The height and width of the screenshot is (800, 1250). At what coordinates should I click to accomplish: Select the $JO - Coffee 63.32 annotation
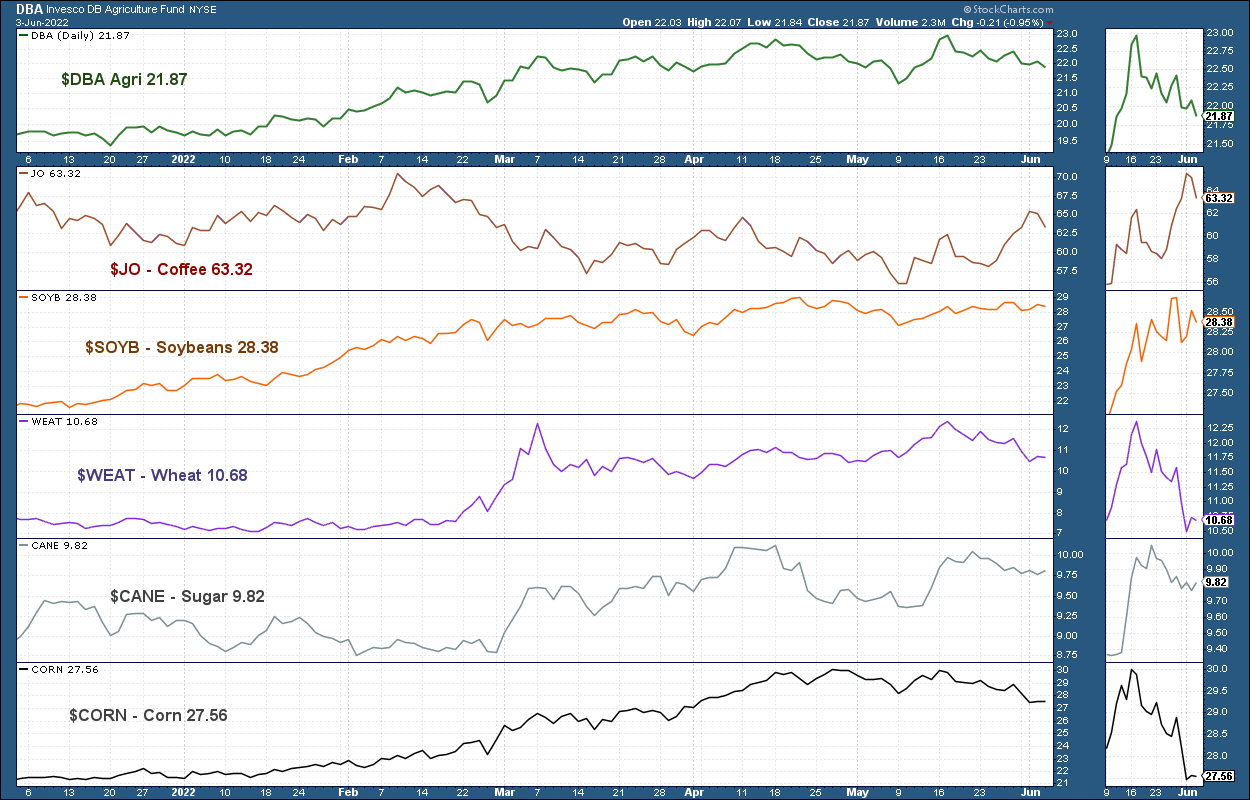pos(181,269)
